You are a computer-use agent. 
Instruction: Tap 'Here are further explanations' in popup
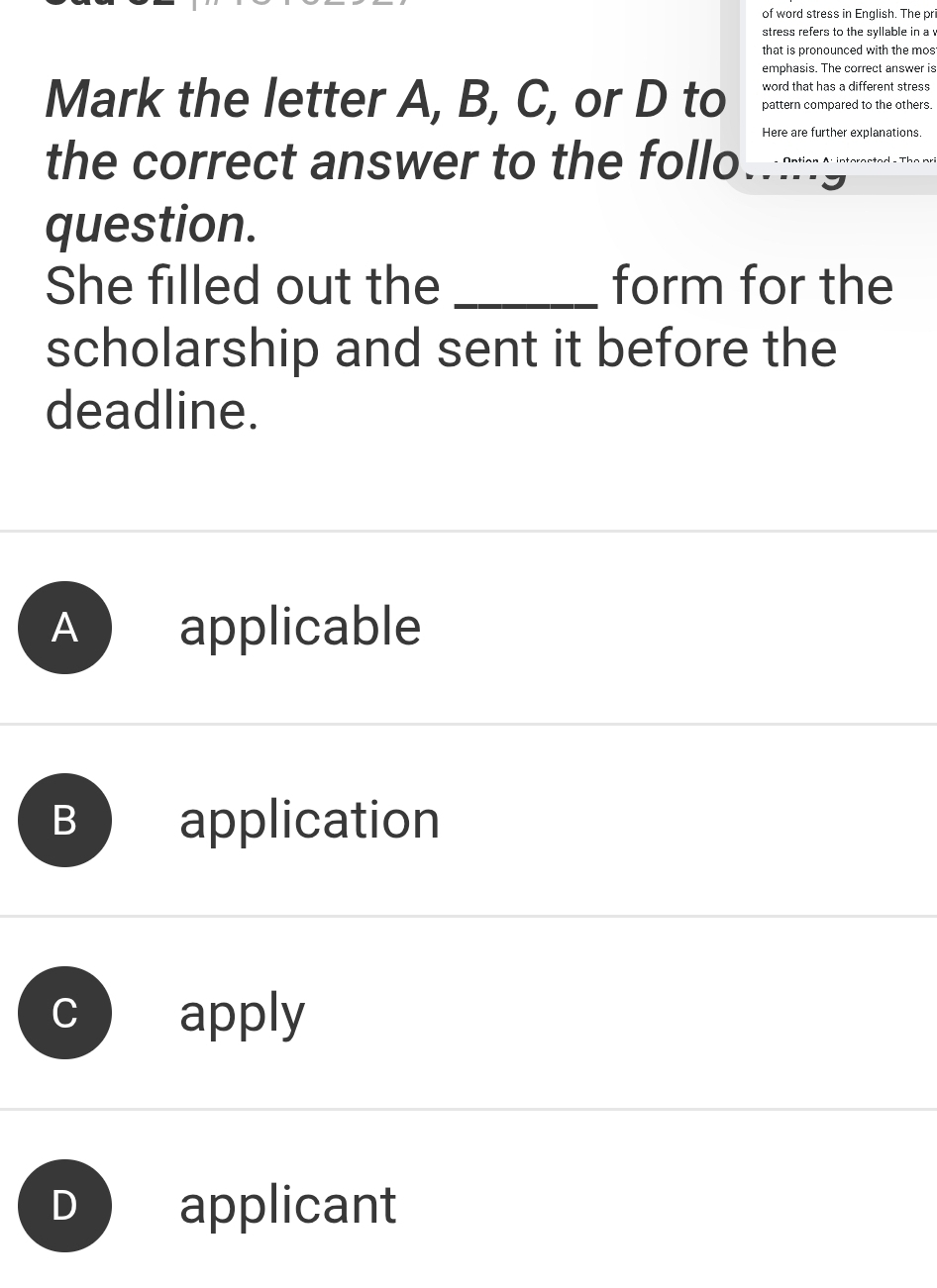[x=842, y=133]
